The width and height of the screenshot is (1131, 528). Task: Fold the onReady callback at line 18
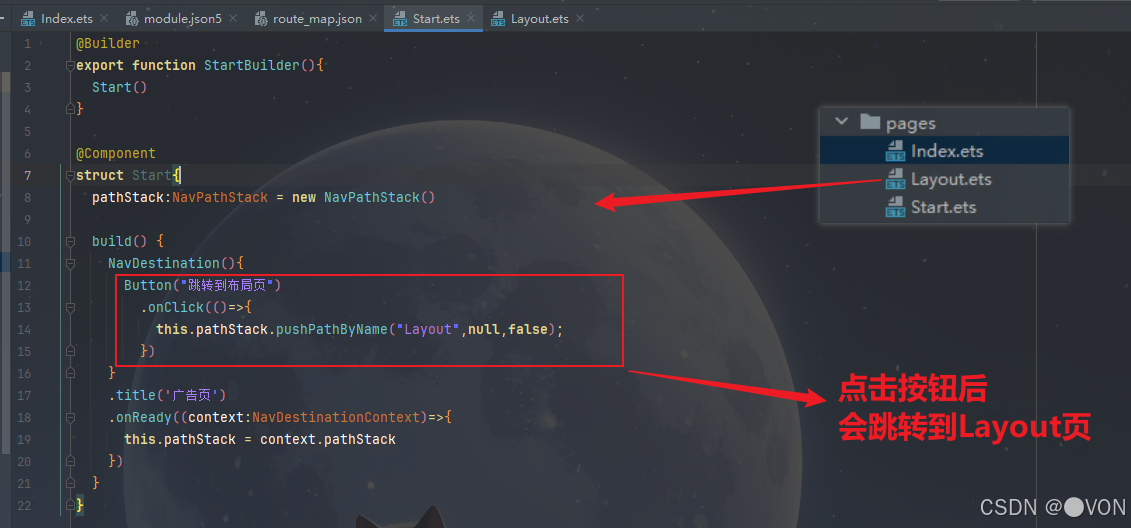pyautogui.click(x=70, y=418)
